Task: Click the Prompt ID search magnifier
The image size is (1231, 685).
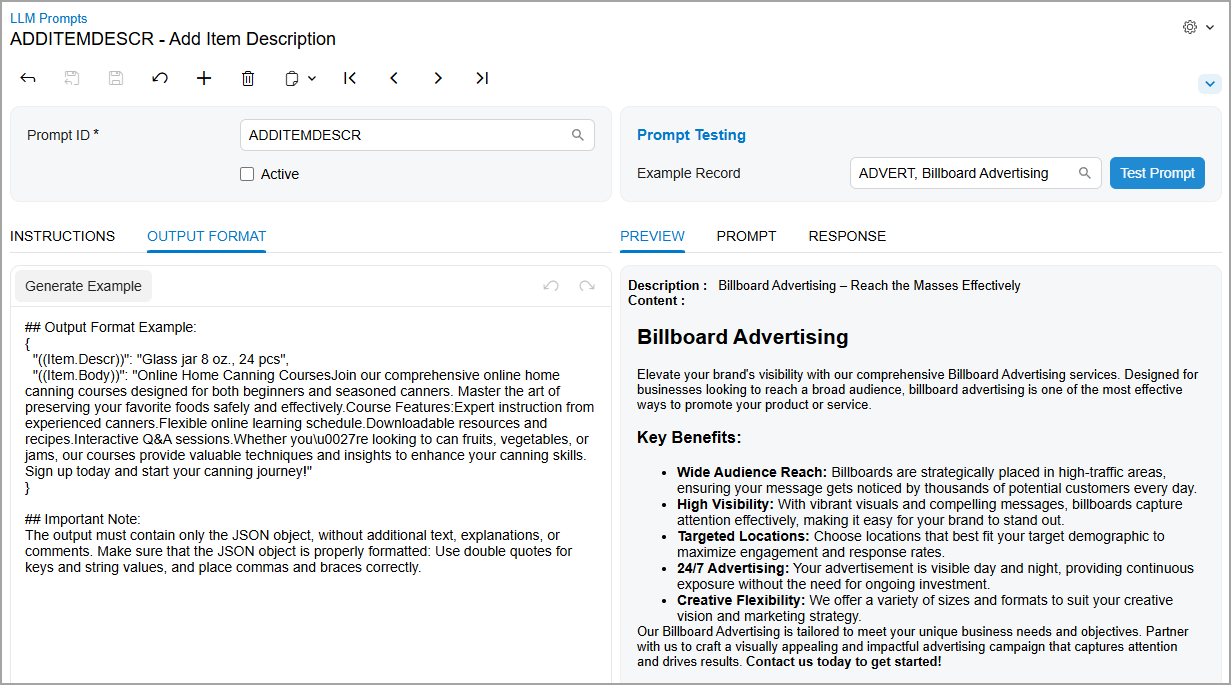Action: click(x=578, y=135)
